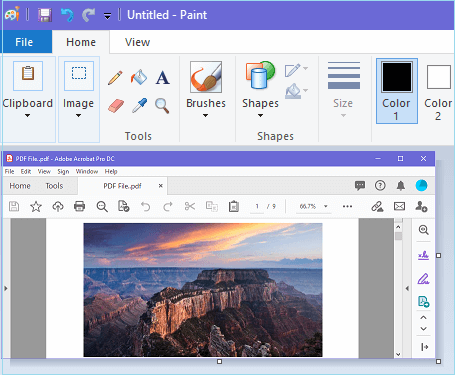Collapse Acrobat right tools pane arrow
The image size is (455, 375).
[407, 288]
